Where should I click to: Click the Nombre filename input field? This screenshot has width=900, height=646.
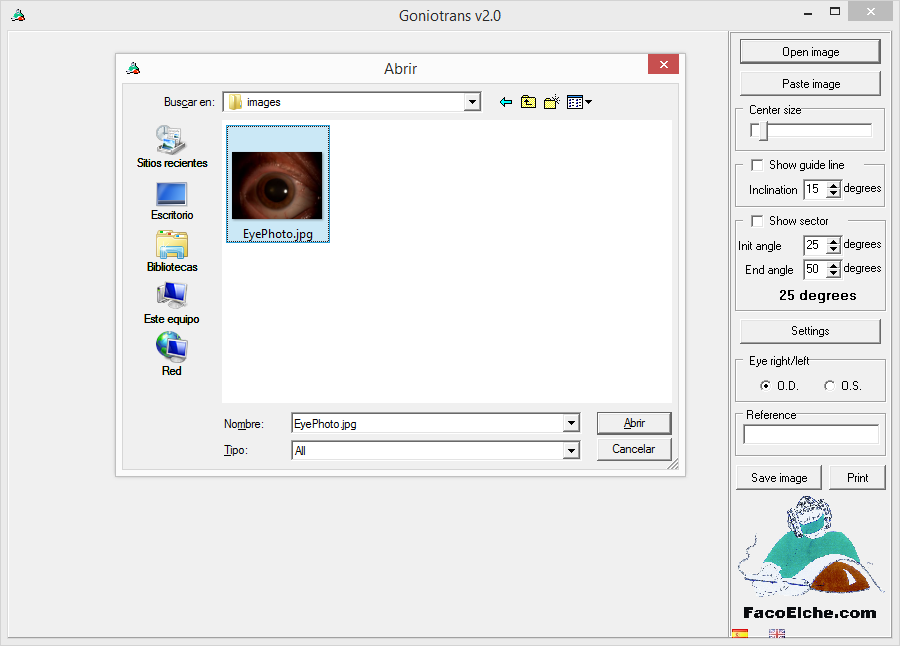pos(428,423)
